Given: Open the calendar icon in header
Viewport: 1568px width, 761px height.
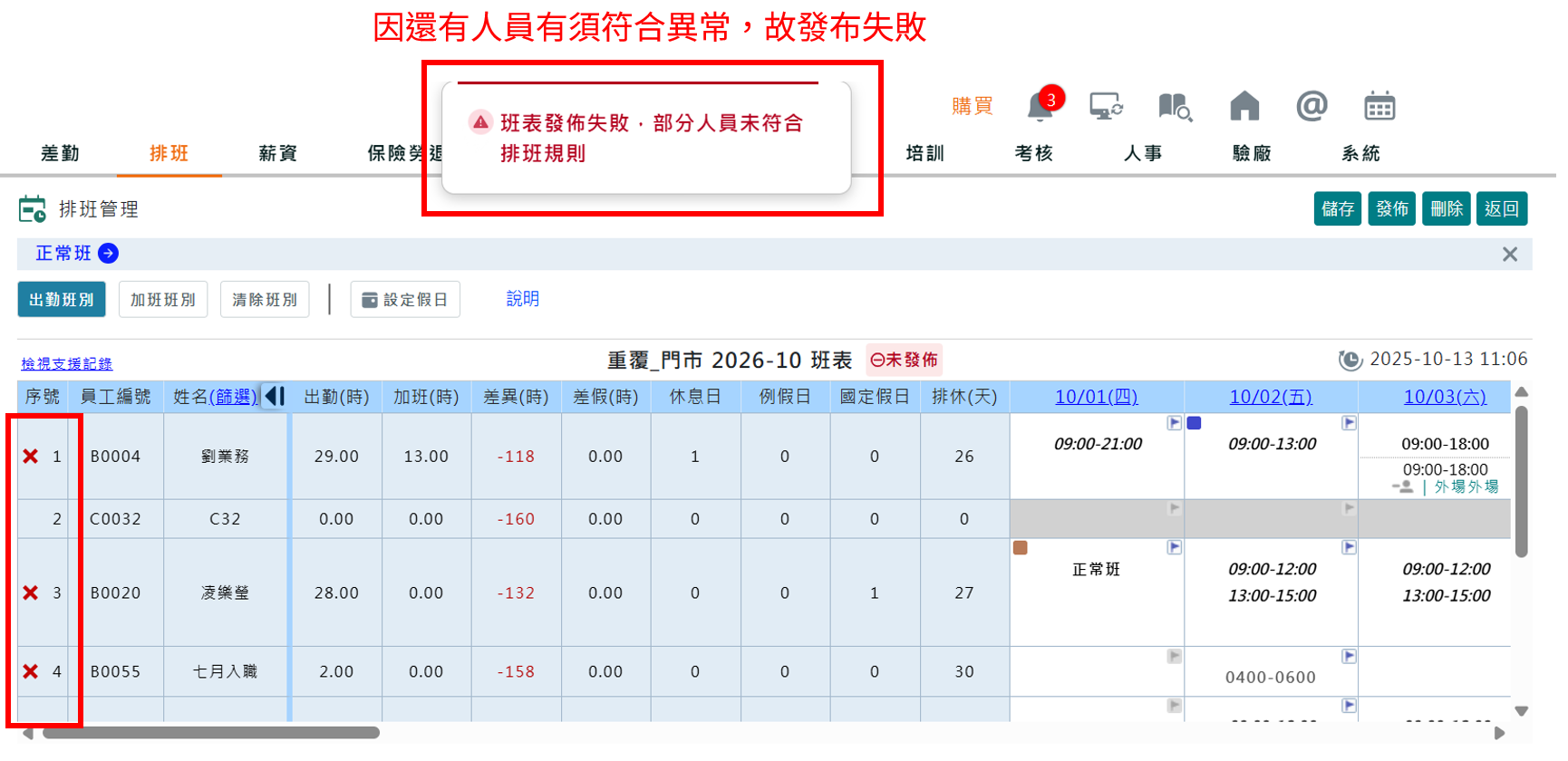Looking at the screenshot, I should 1379,106.
